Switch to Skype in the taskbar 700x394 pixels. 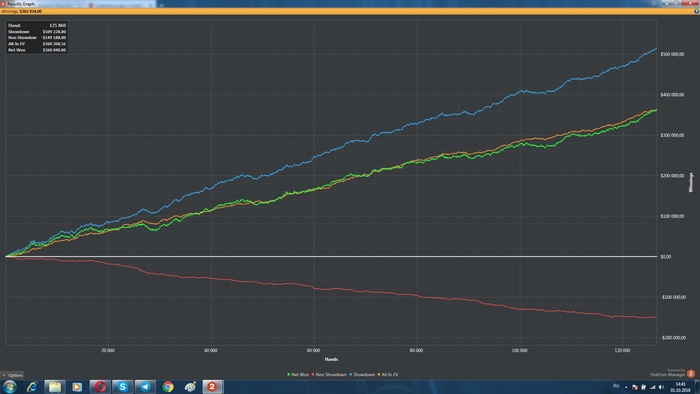(122, 387)
